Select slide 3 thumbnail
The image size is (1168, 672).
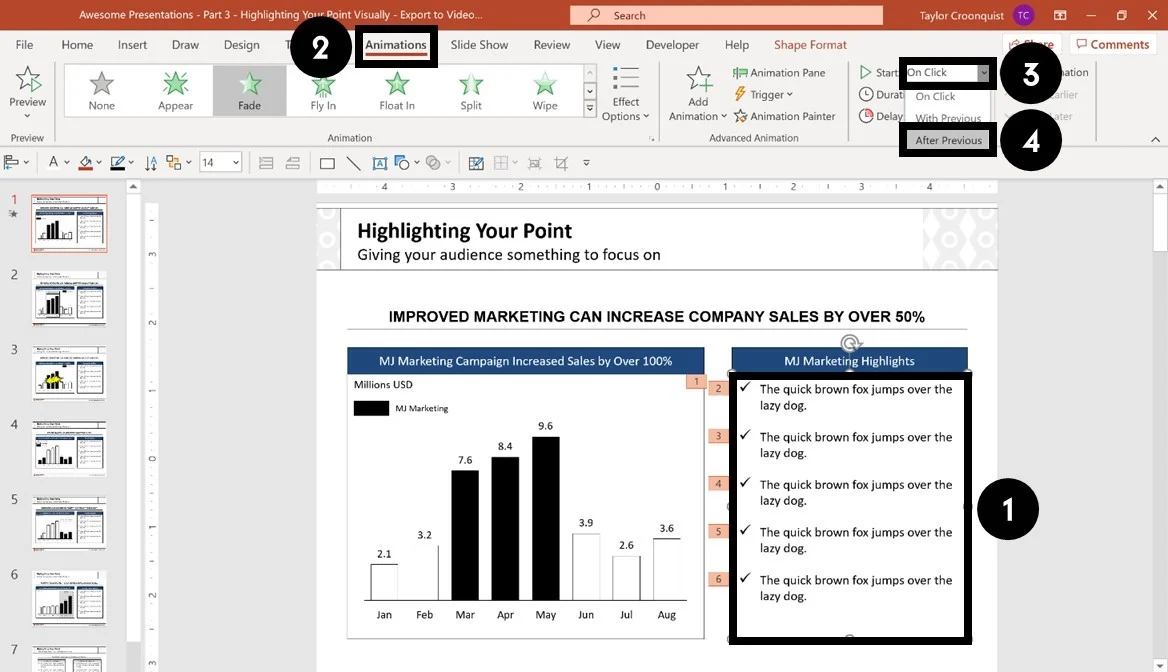point(69,373)
